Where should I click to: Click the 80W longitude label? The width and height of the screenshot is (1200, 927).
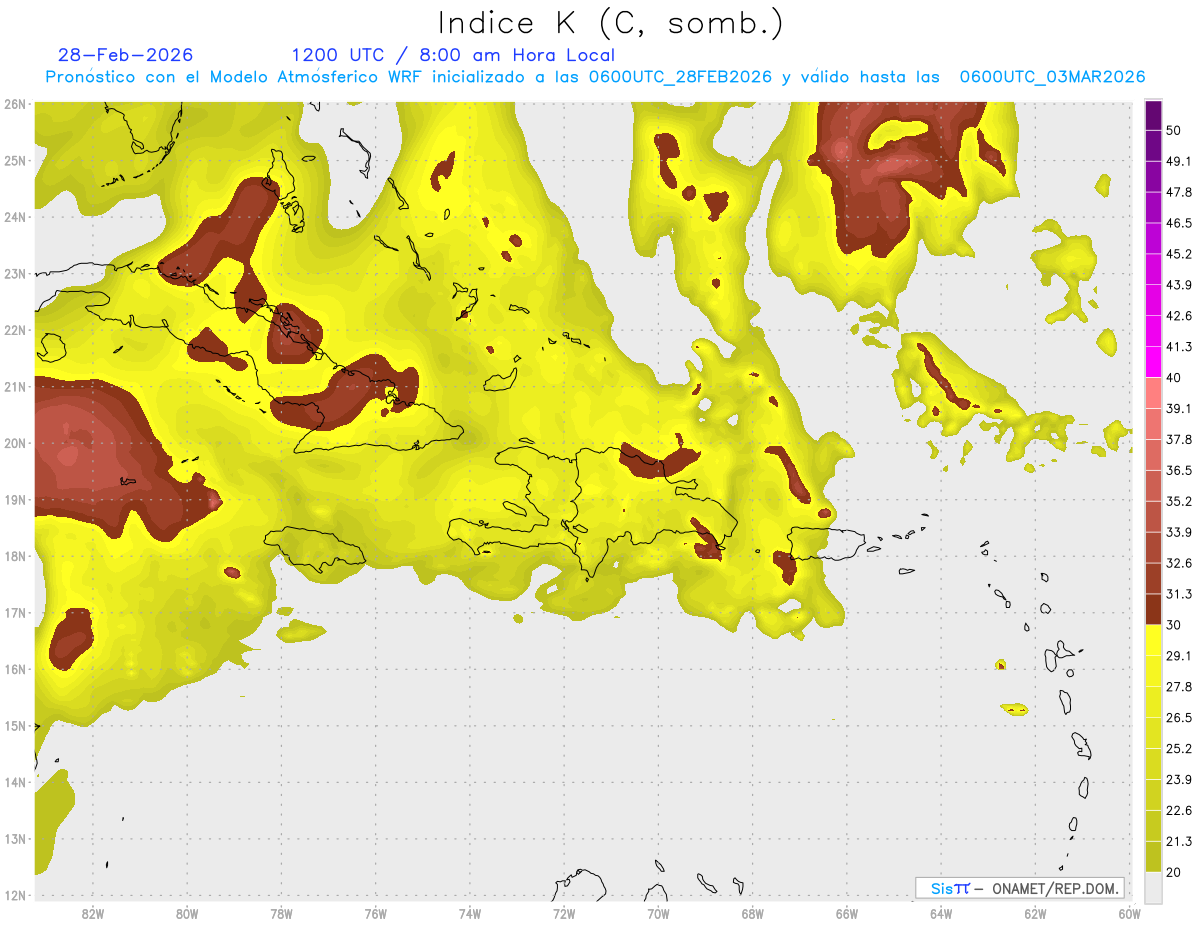(x=187, y=913)
